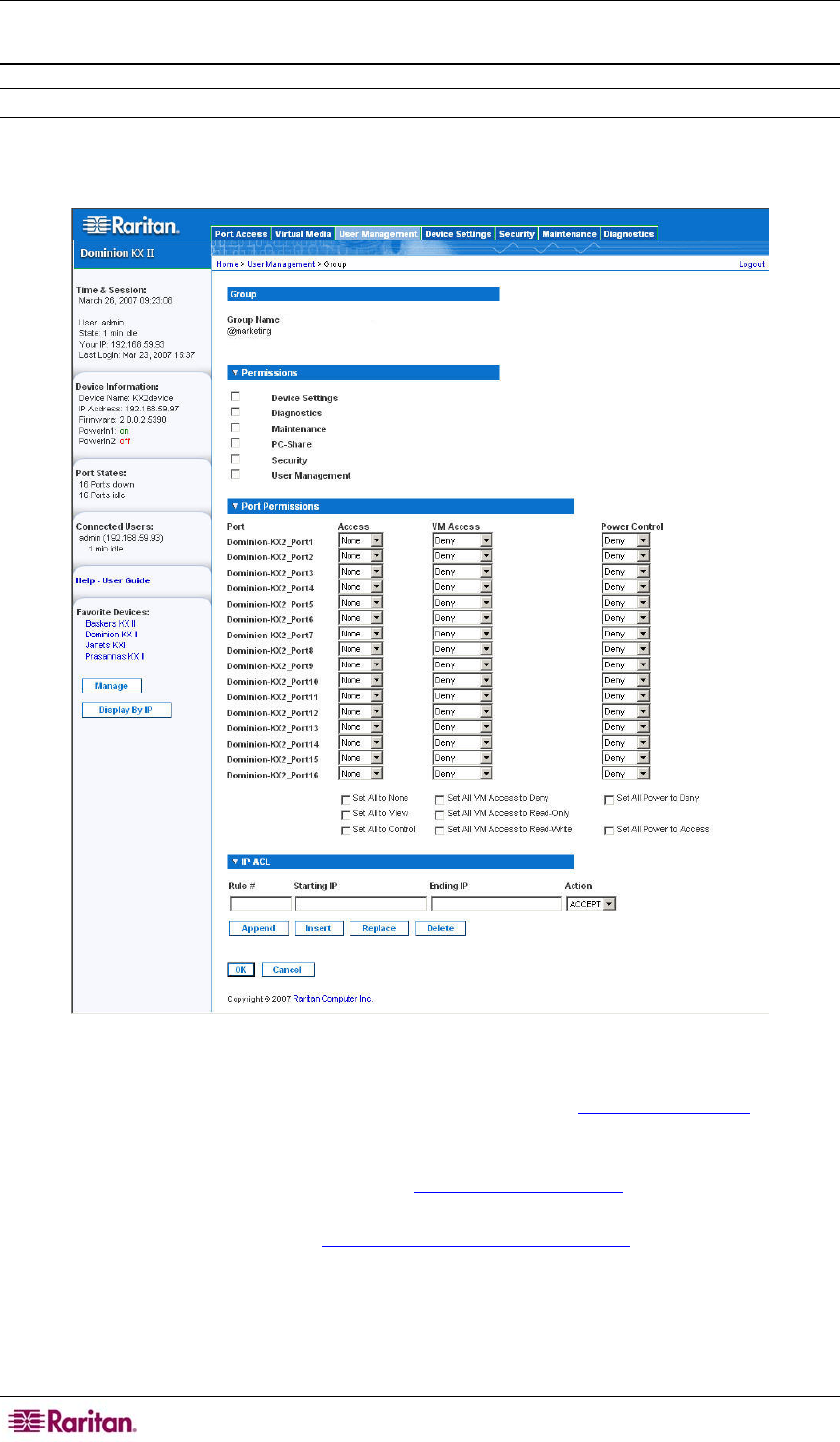This screenshot has height=1442, width=840.
Task: Check Set All Power to Access
Action: pyautogui.click(x=609, y=831)
